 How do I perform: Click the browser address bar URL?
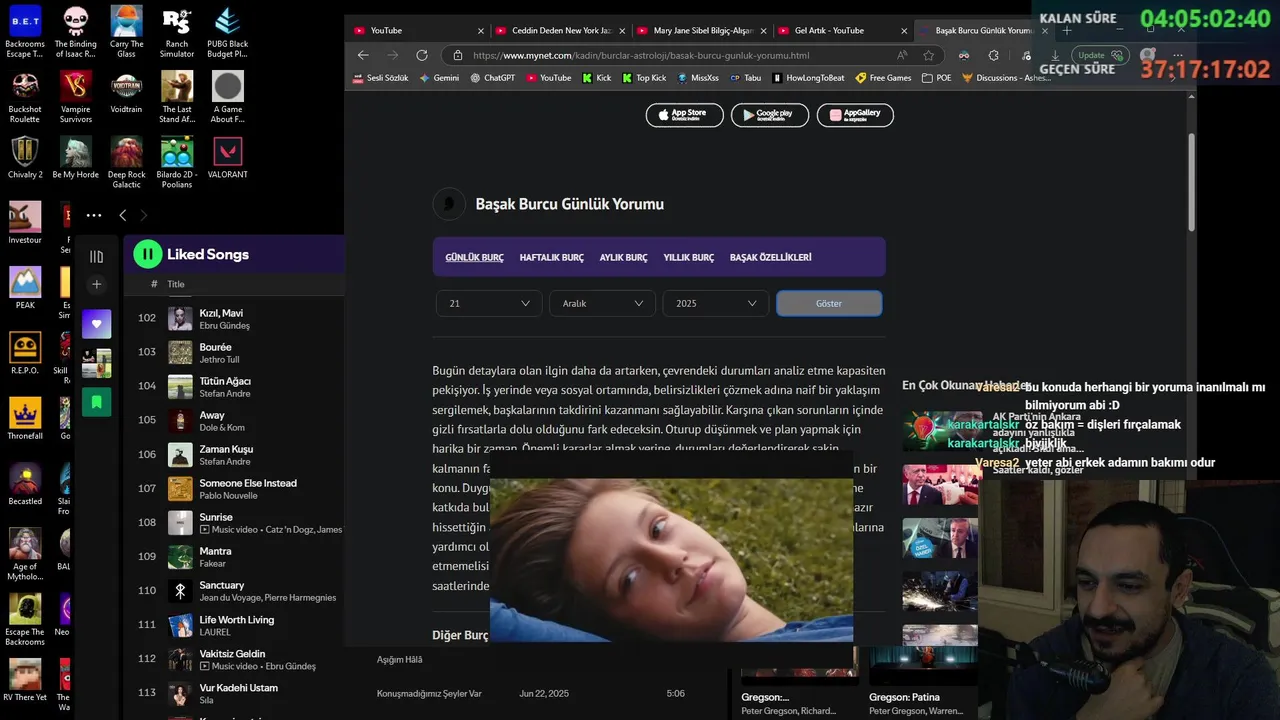coord(640,55)
